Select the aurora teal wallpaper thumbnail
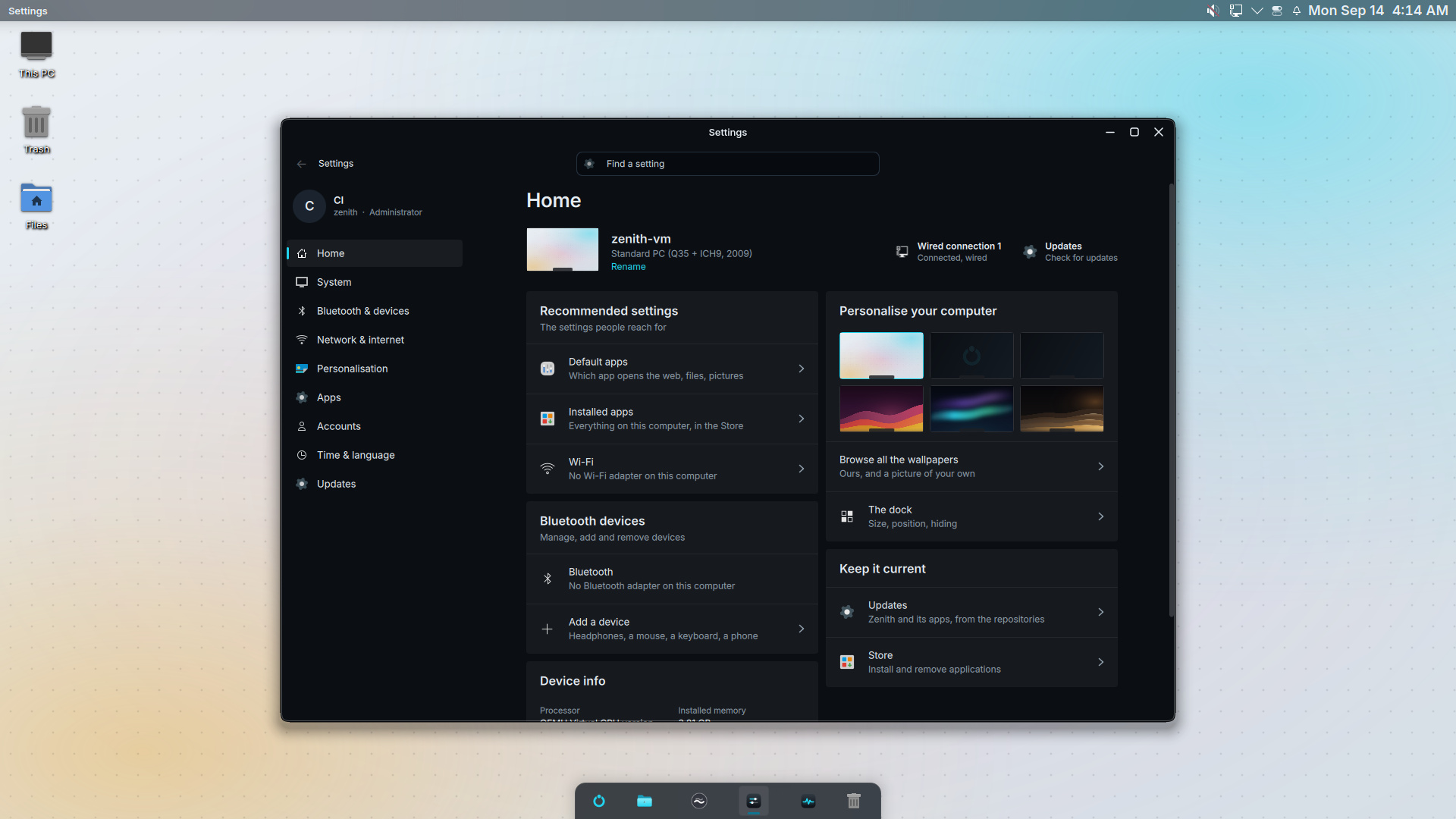 [x=971, y=409]
